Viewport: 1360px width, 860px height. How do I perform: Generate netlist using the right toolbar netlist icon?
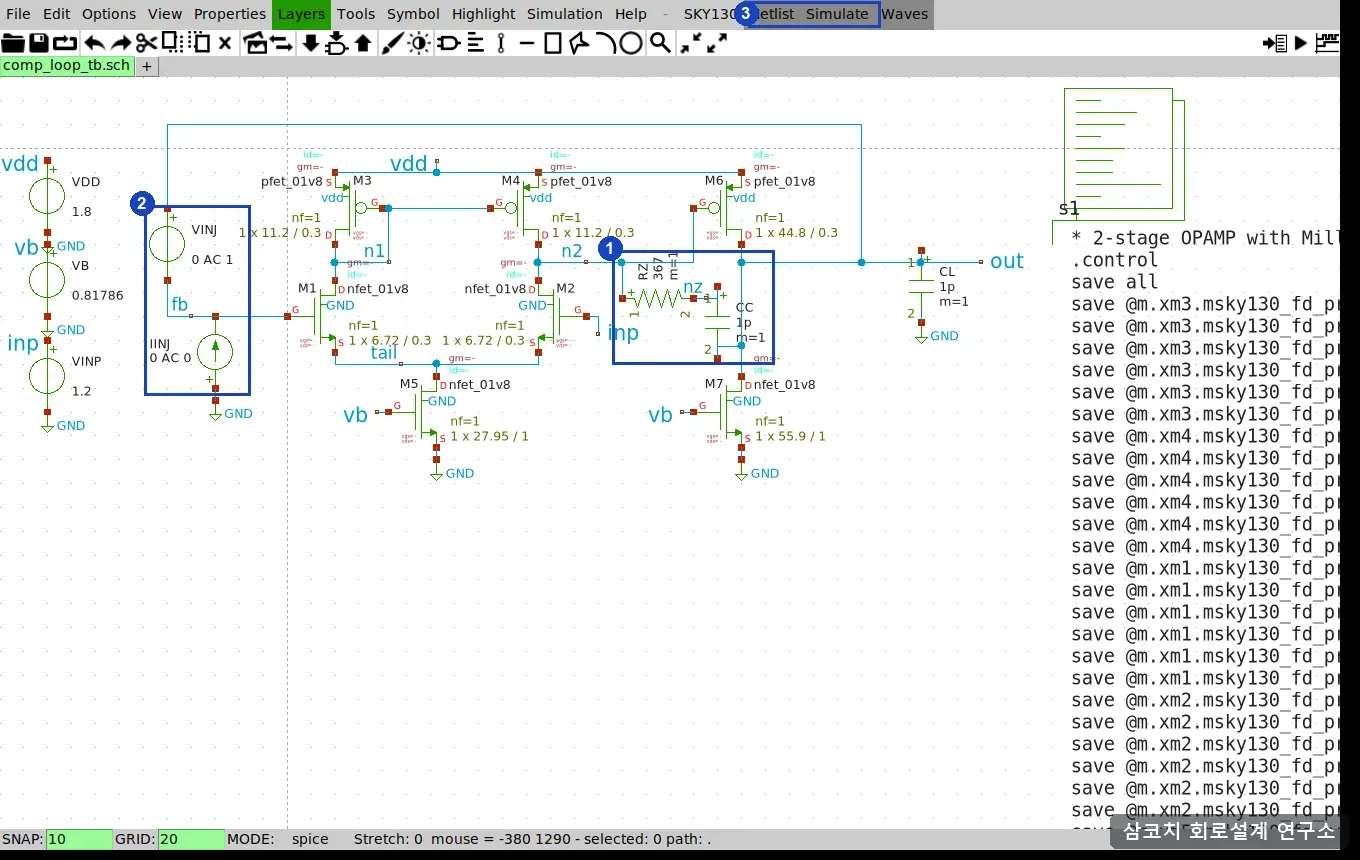click(x=1275, y=43)
